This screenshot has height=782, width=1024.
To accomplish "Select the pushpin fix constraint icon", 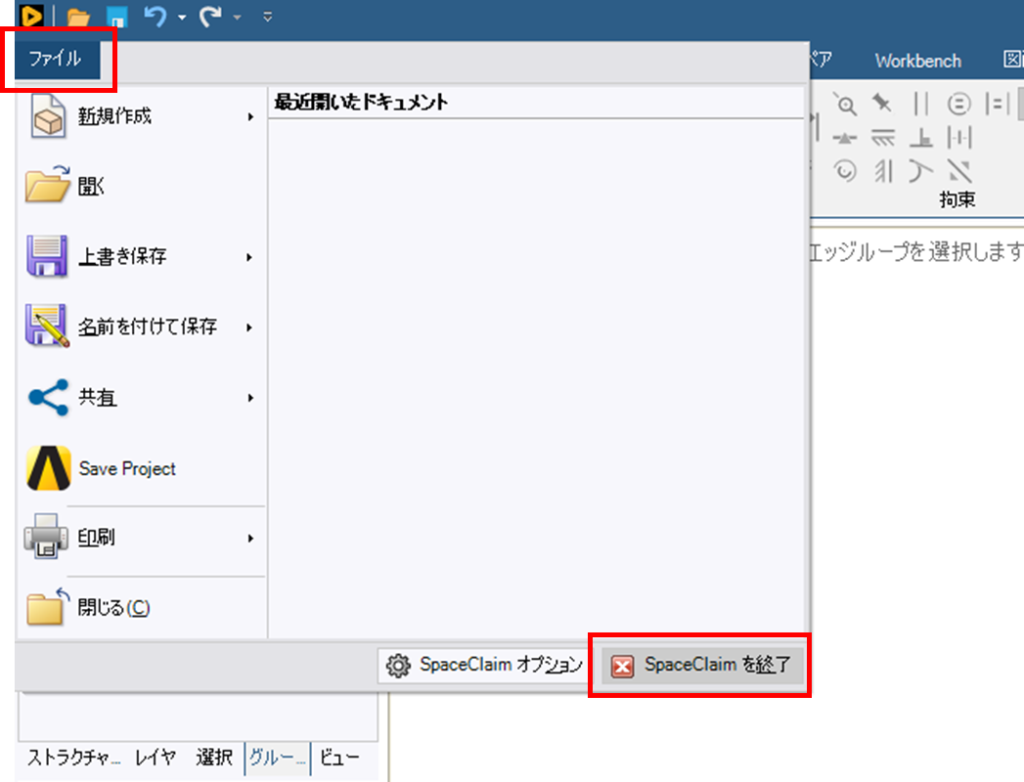I will 882,103.
